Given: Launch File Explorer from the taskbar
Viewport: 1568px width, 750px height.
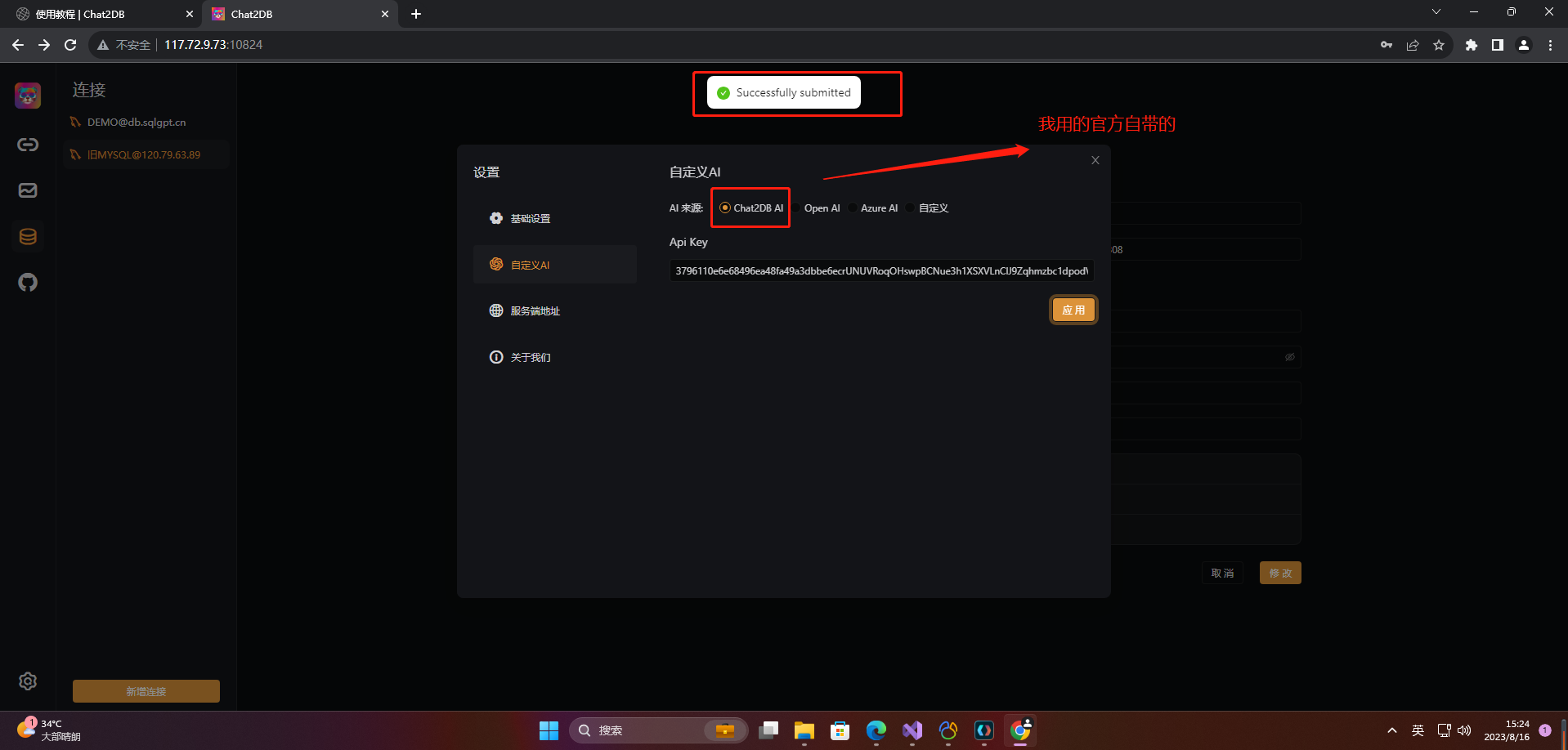Looking at the screenshot, I should pyautogui.click(x=804, y=730).
